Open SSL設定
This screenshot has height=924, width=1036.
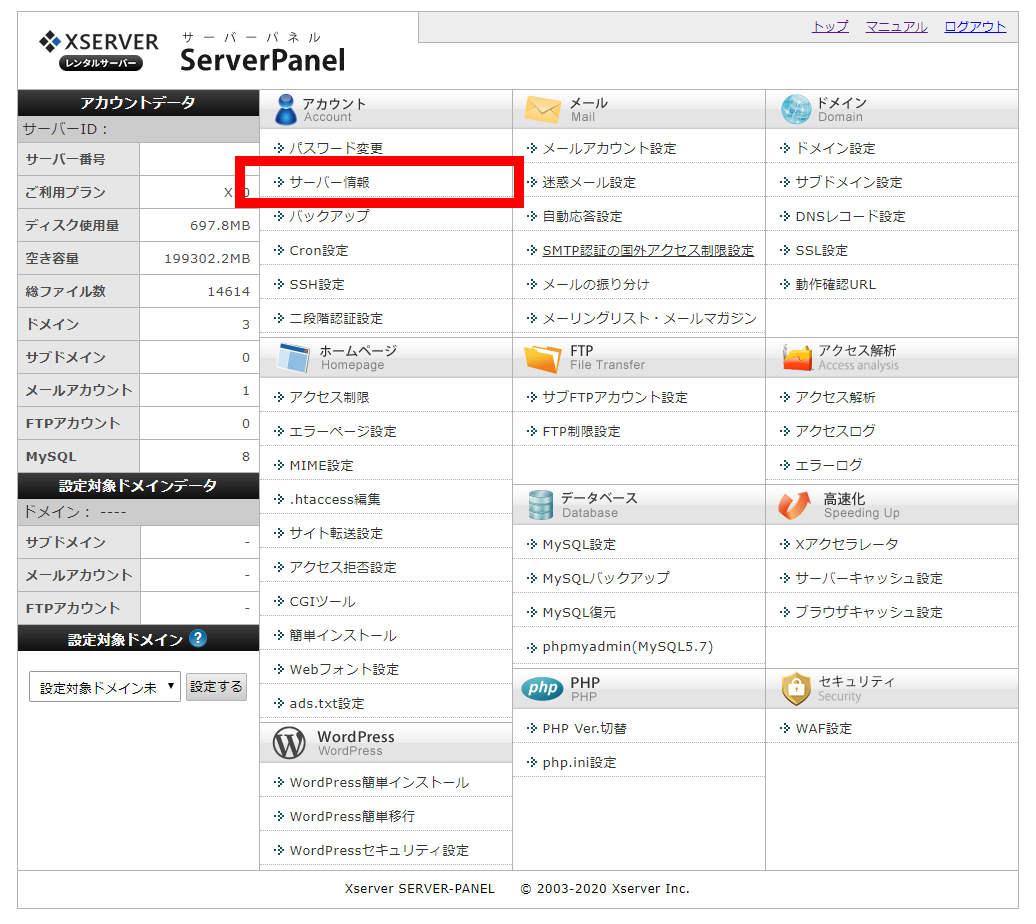coord(821,250)
